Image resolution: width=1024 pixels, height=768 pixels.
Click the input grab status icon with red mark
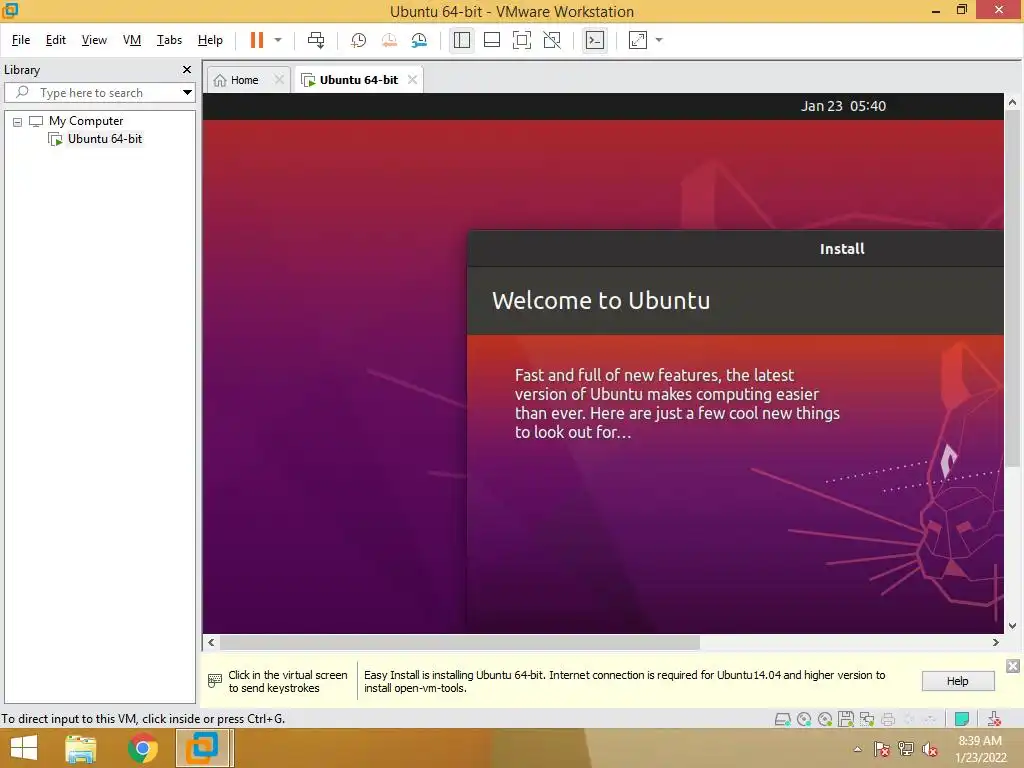[x=994, y=720]
